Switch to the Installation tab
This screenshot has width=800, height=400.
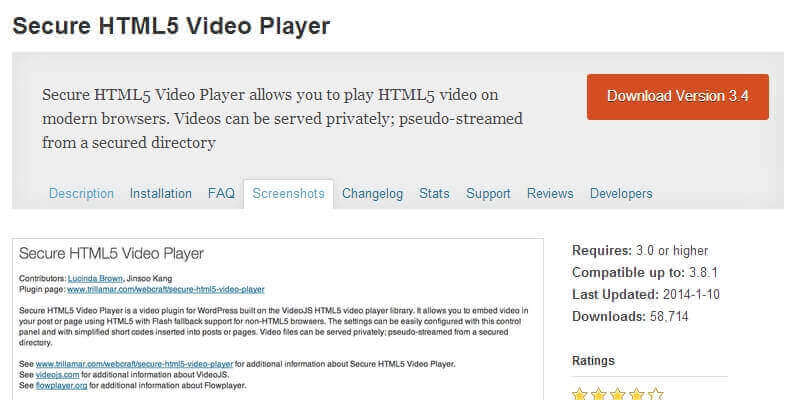tap(161, 194)
